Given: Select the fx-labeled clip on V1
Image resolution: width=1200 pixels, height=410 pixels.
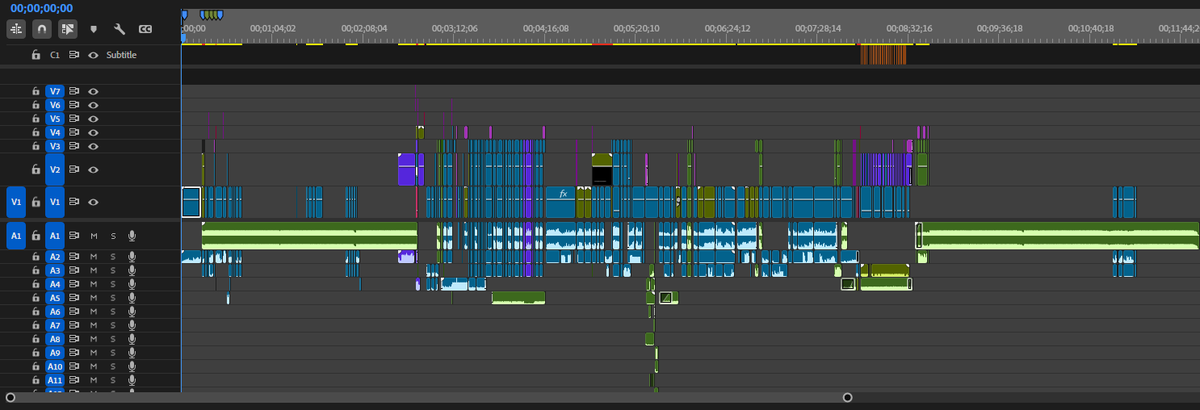Looking at the screenshot, I should pos(560,202).
